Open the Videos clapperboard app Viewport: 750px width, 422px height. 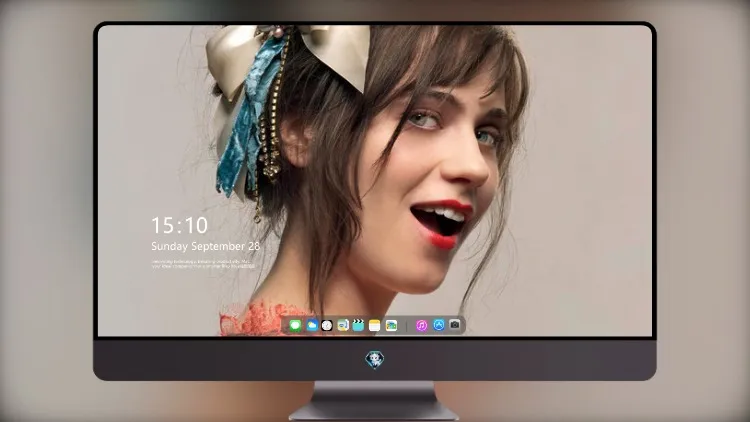358,326
